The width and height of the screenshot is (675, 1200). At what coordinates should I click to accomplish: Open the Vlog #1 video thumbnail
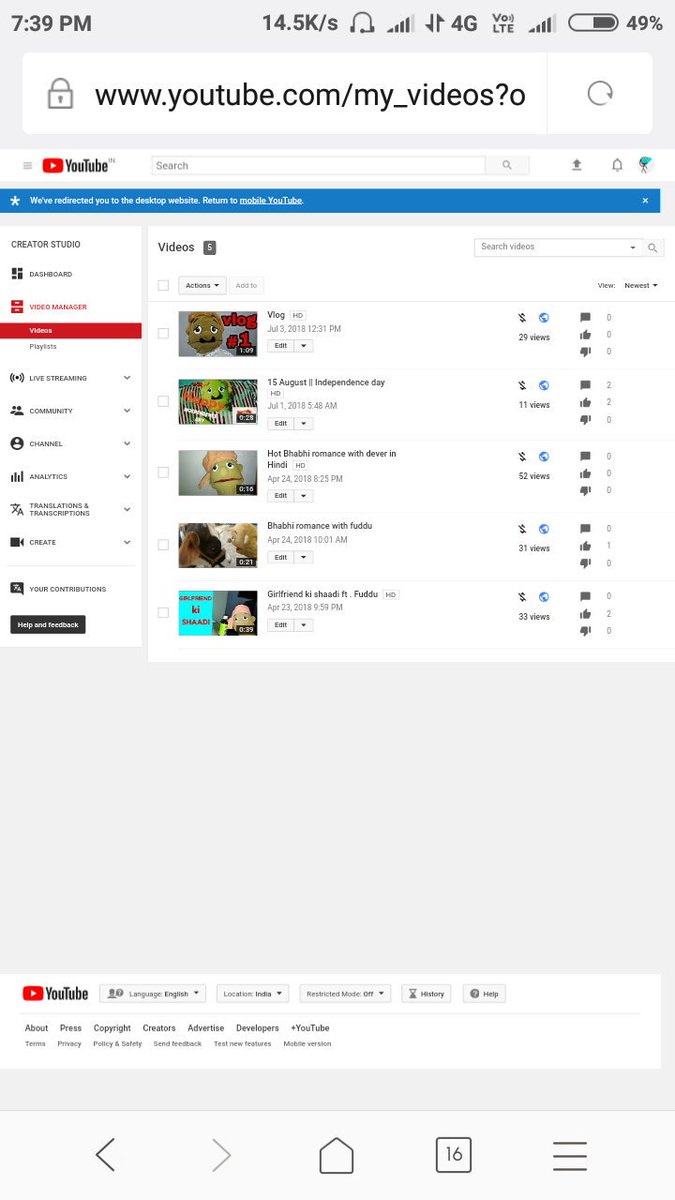pyautogui.click(x=218, y=334)
